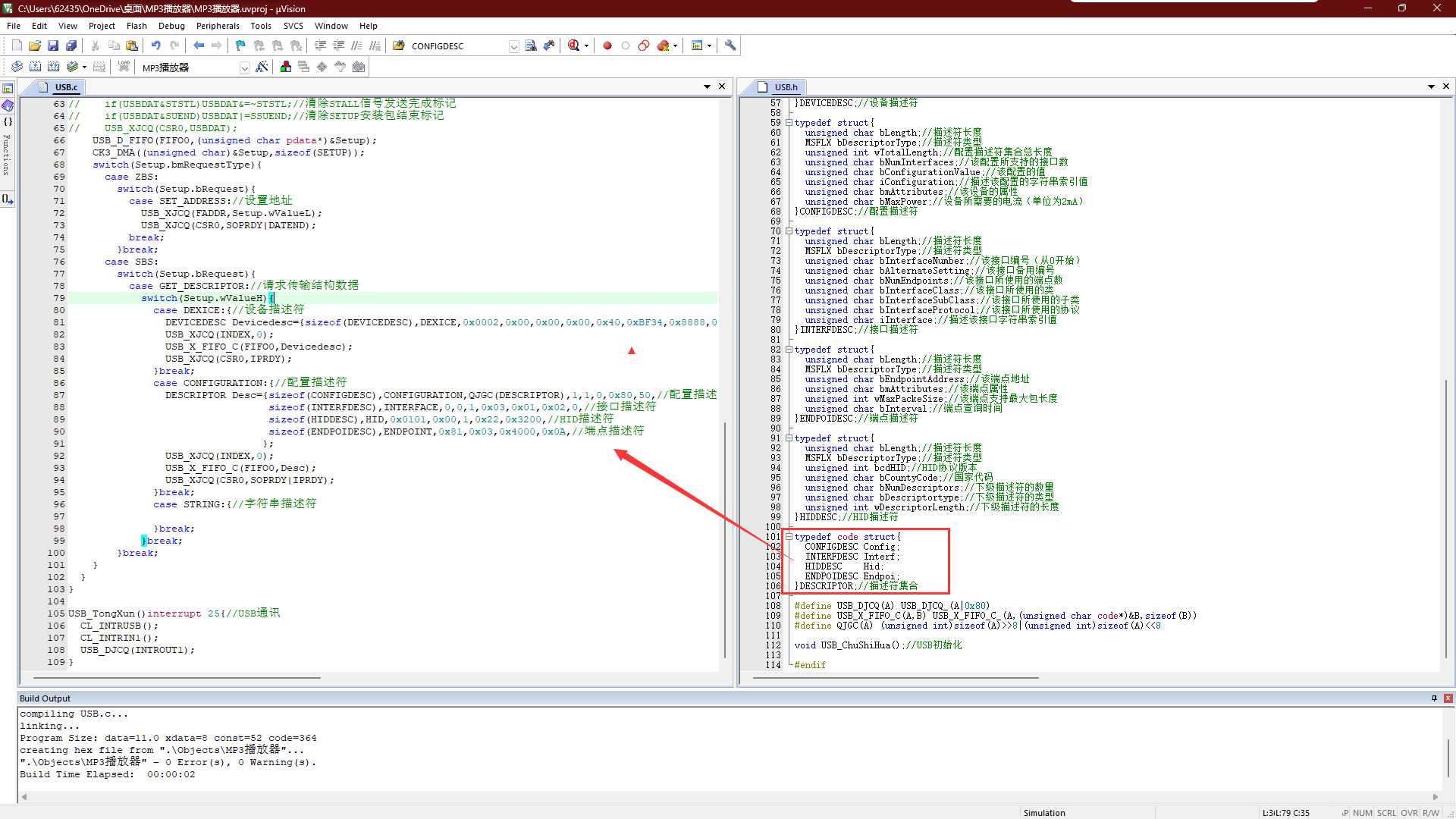
Task: Open the SVCS menu
Action: coord(293,26)
